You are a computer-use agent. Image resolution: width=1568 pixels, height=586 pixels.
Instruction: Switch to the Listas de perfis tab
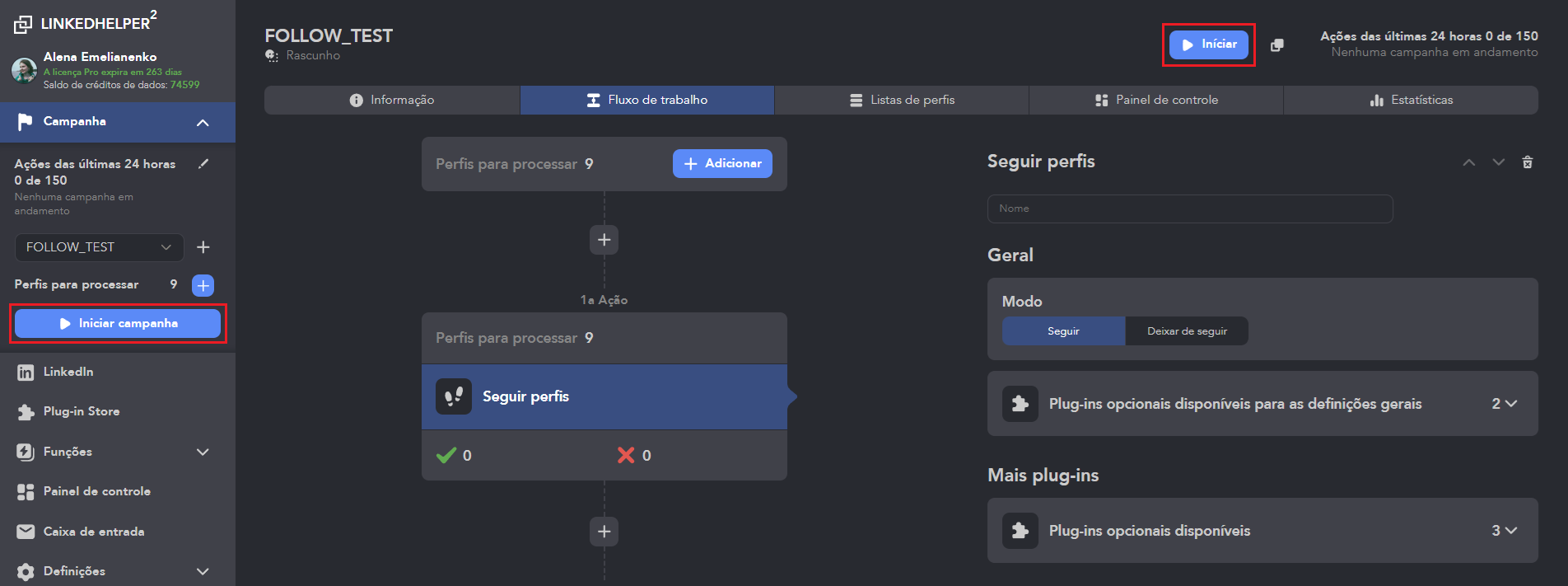tap(902, 100)
